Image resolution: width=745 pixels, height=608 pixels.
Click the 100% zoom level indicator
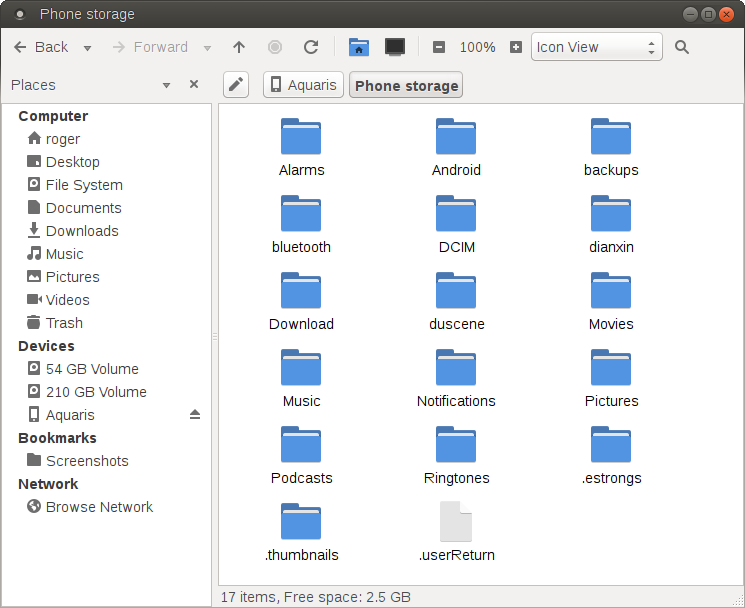tap(477, 47)
